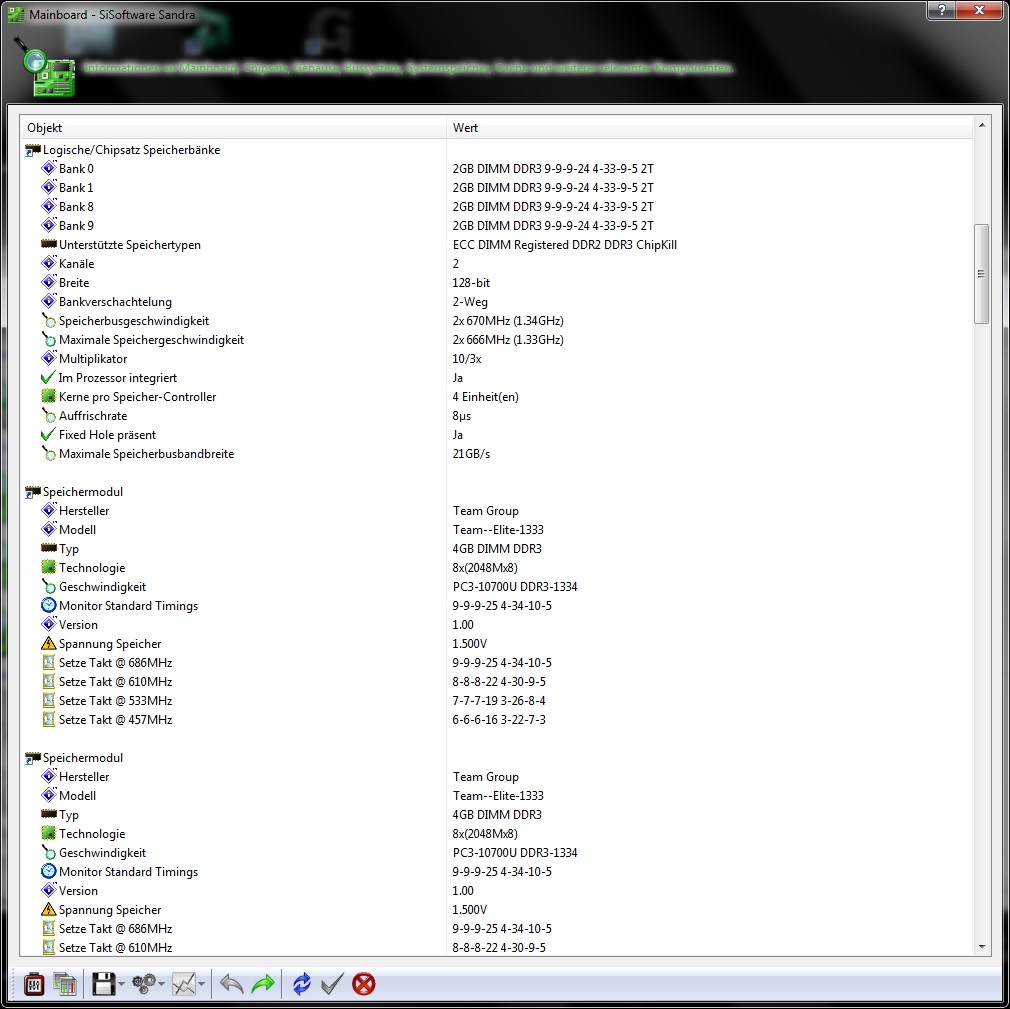The width and height of the screenshot is (1010, 1009).
Task: Select the Bank 1 row label
Action: 76,187
